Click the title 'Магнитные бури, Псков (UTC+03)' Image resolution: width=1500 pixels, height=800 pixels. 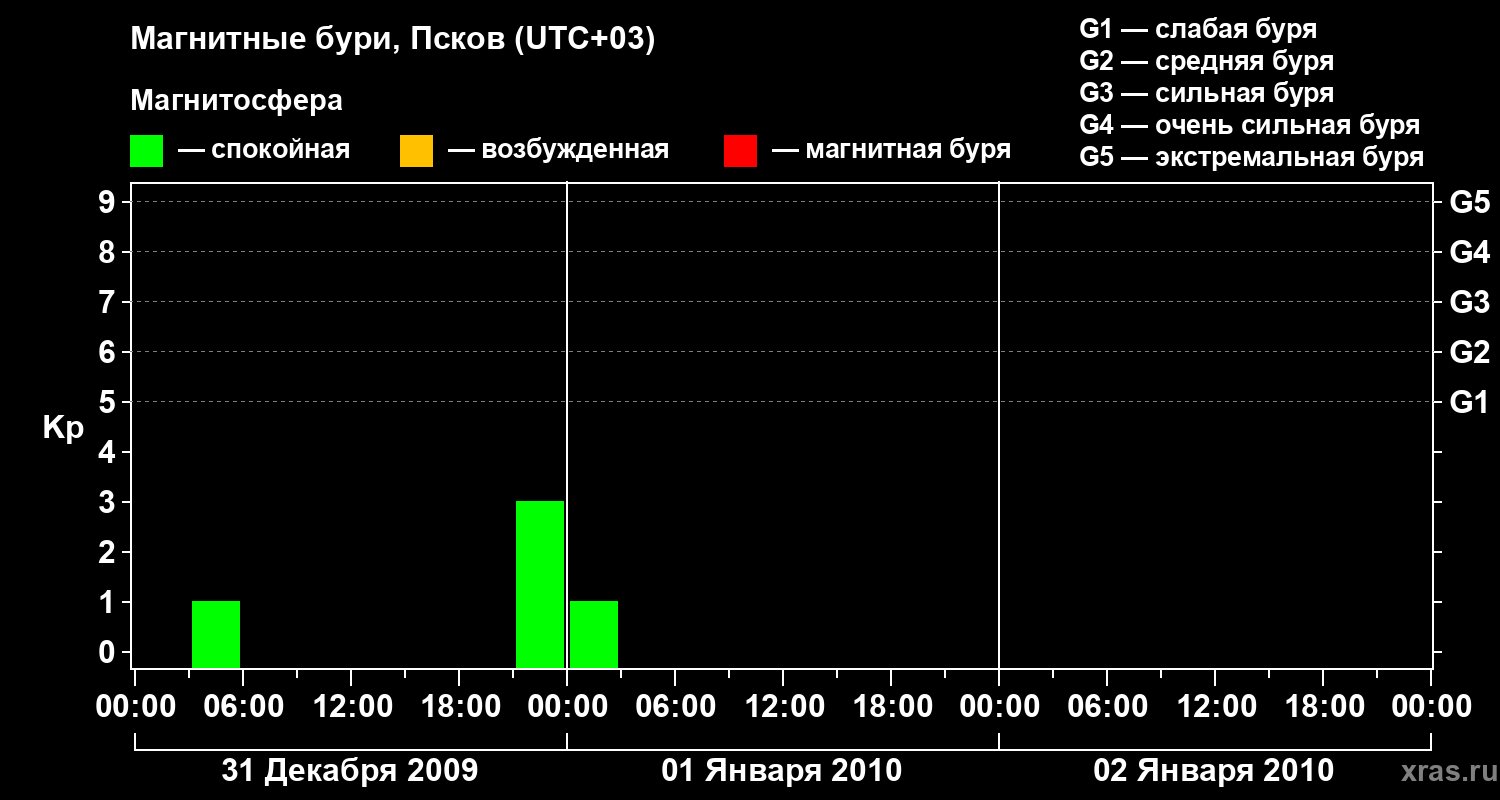pyautogui.click(x=393, y=40)
